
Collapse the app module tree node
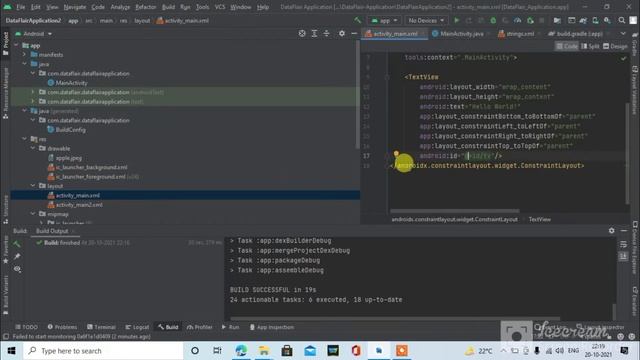point(17,45)
